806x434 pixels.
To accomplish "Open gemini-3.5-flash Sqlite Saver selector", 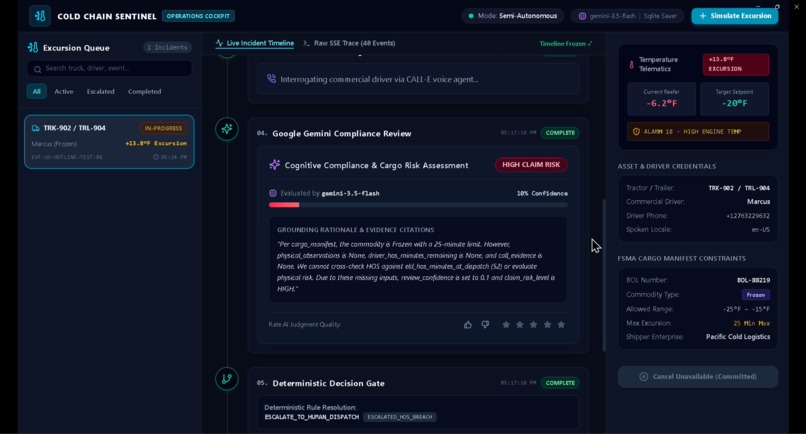I will pos(628,16).
